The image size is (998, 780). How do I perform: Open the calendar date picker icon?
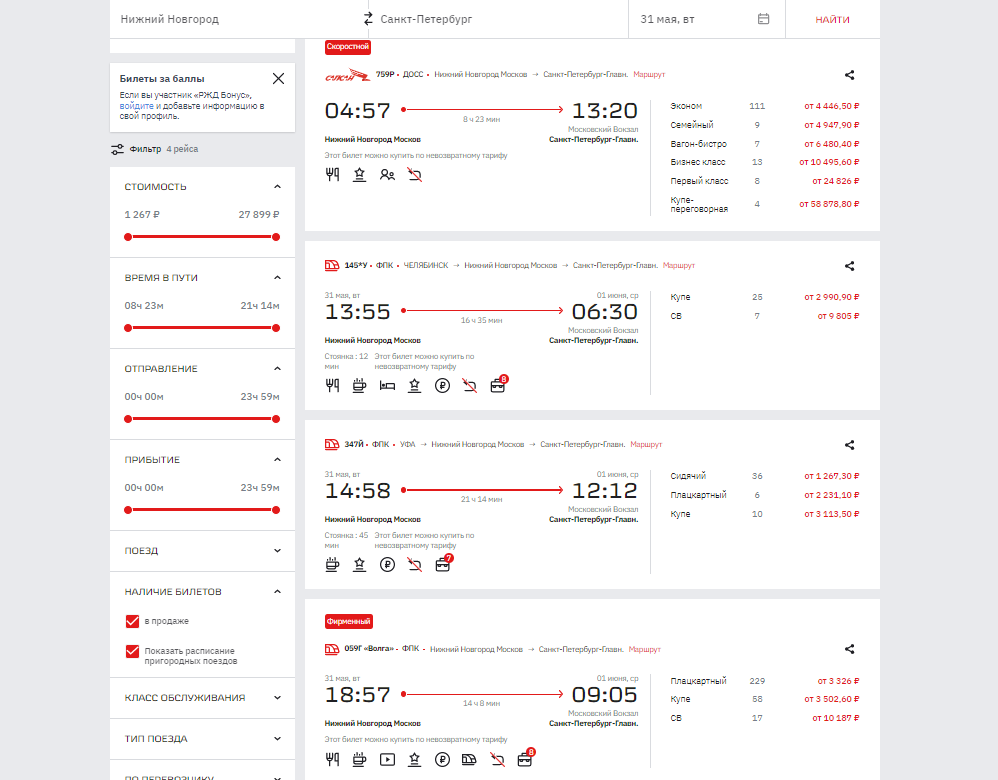(x=763, y=19)
